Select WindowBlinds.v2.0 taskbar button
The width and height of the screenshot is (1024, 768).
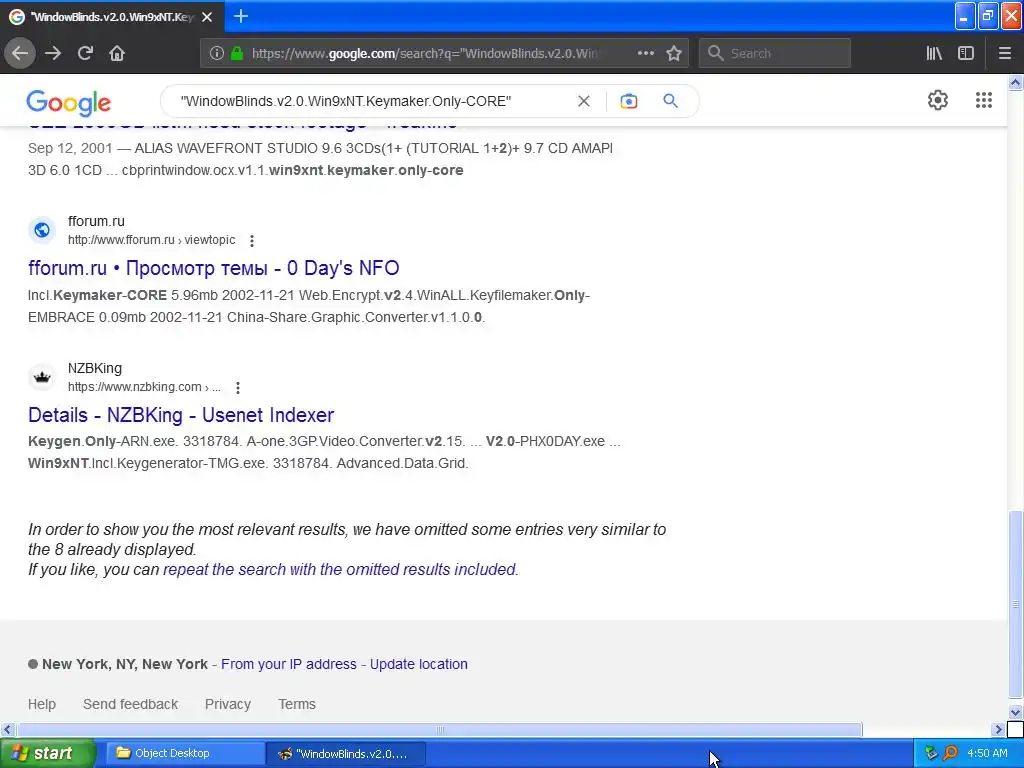(347, 753)
